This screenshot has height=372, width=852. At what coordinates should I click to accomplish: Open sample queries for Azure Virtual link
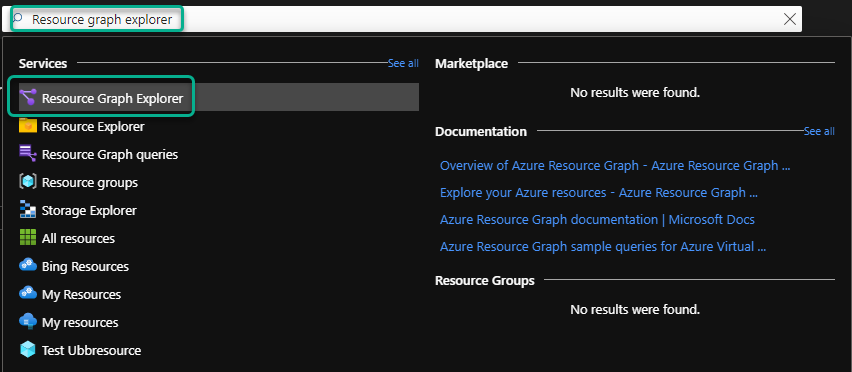tap(603, 247)
